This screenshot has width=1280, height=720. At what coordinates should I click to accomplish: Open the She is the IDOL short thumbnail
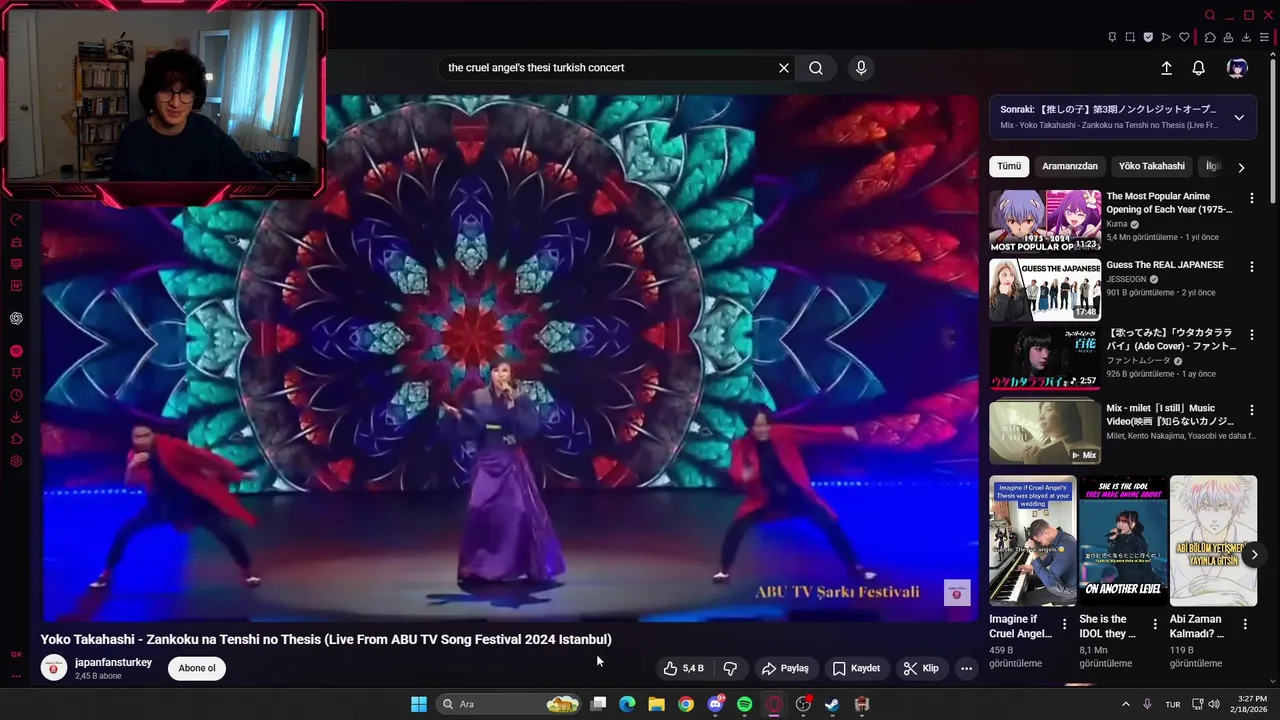tap(1123, 541)
